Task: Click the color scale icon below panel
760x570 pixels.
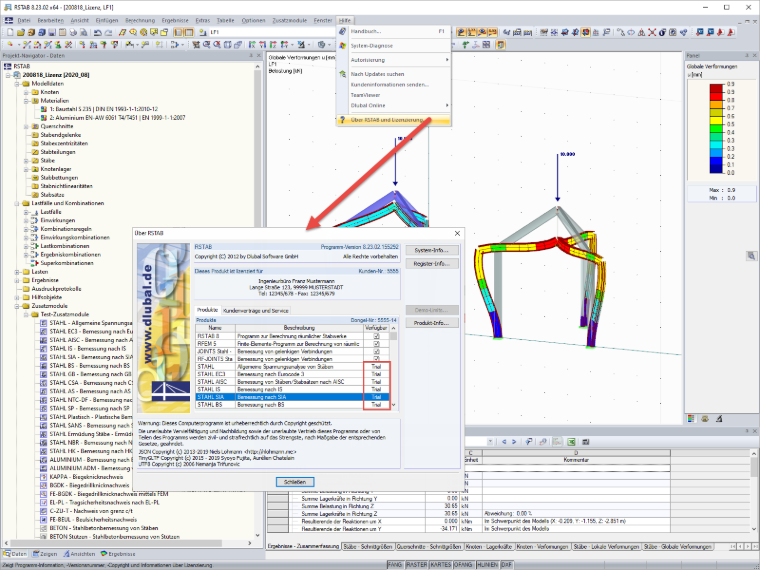Action: point(691,419)
